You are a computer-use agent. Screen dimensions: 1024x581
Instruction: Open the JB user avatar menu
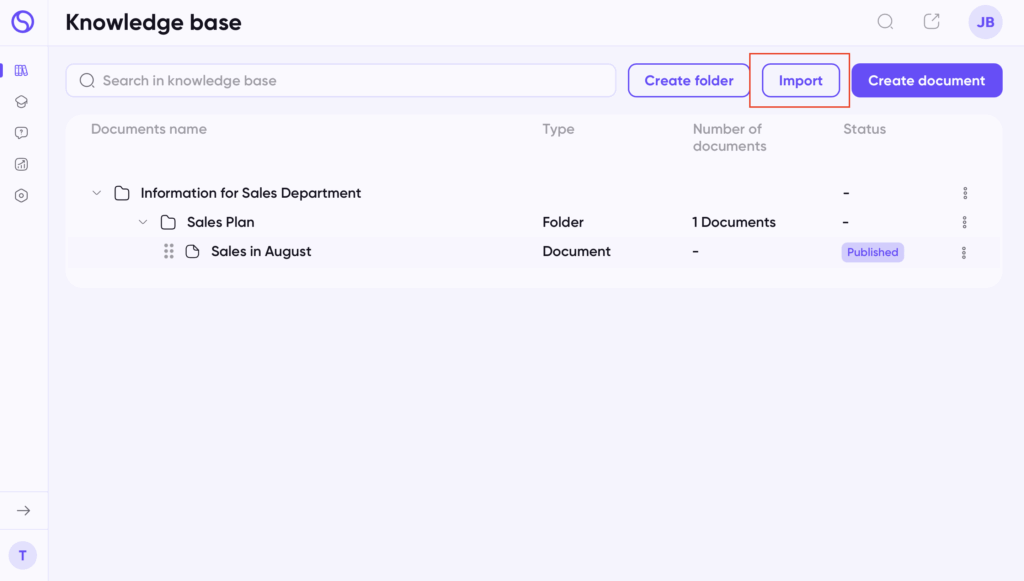click(985, 22)
